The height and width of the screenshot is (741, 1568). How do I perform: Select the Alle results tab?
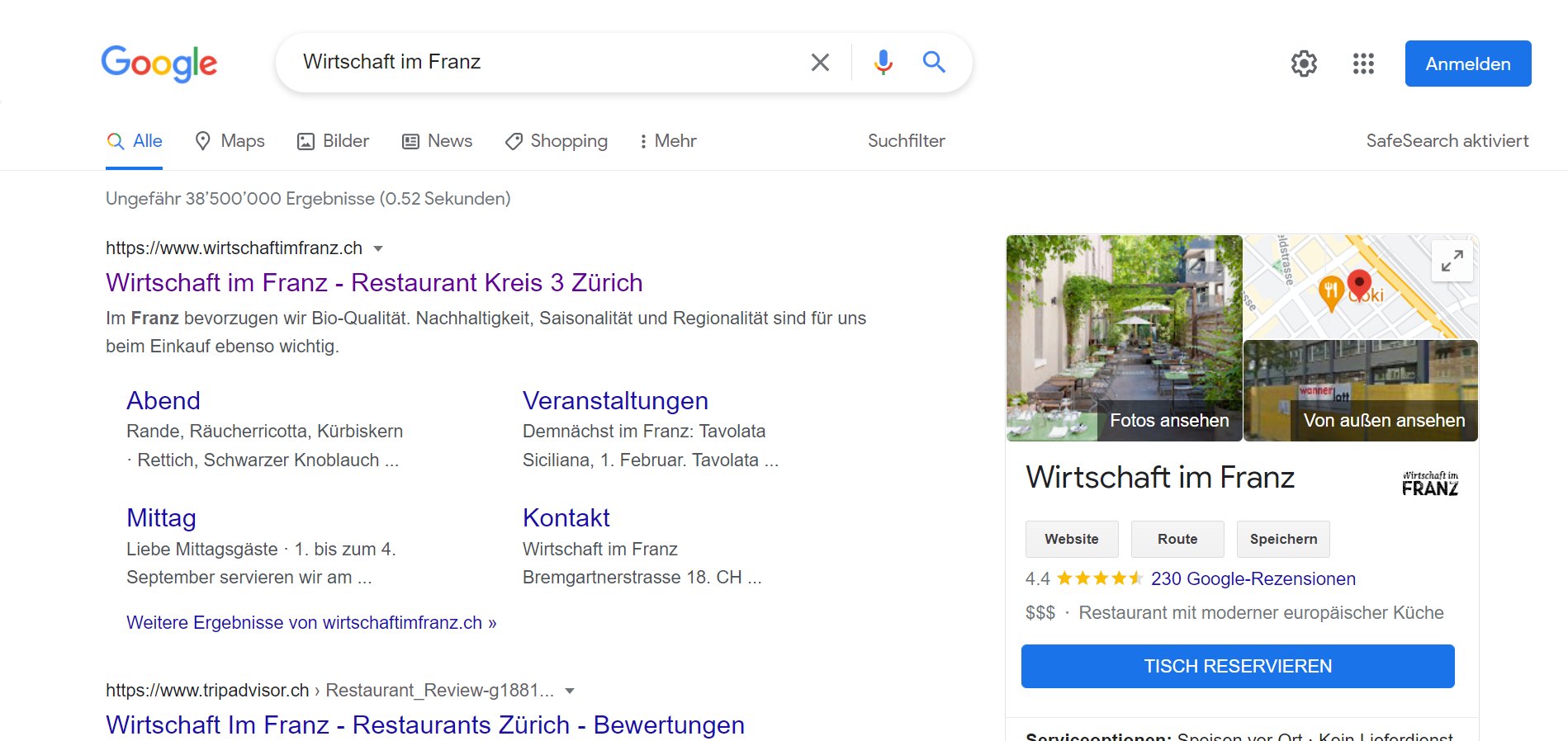(x=135, y=141)
